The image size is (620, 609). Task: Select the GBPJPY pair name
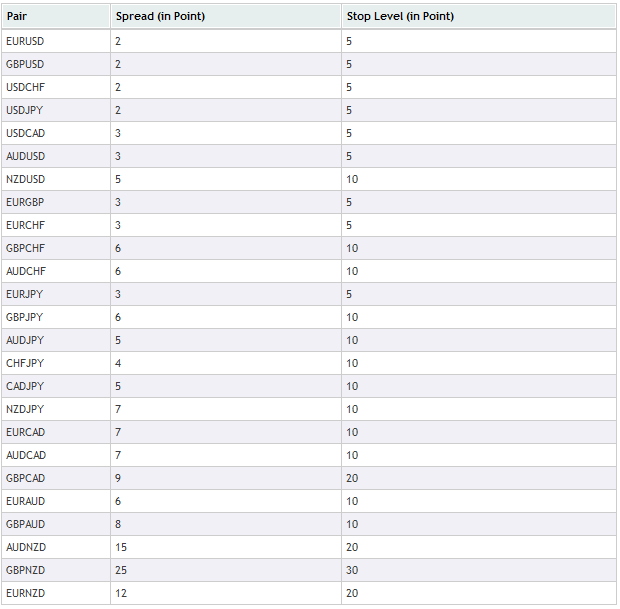25,317
